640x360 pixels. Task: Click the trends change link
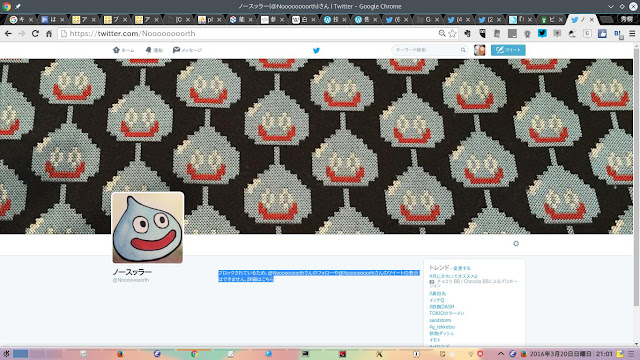462,268
